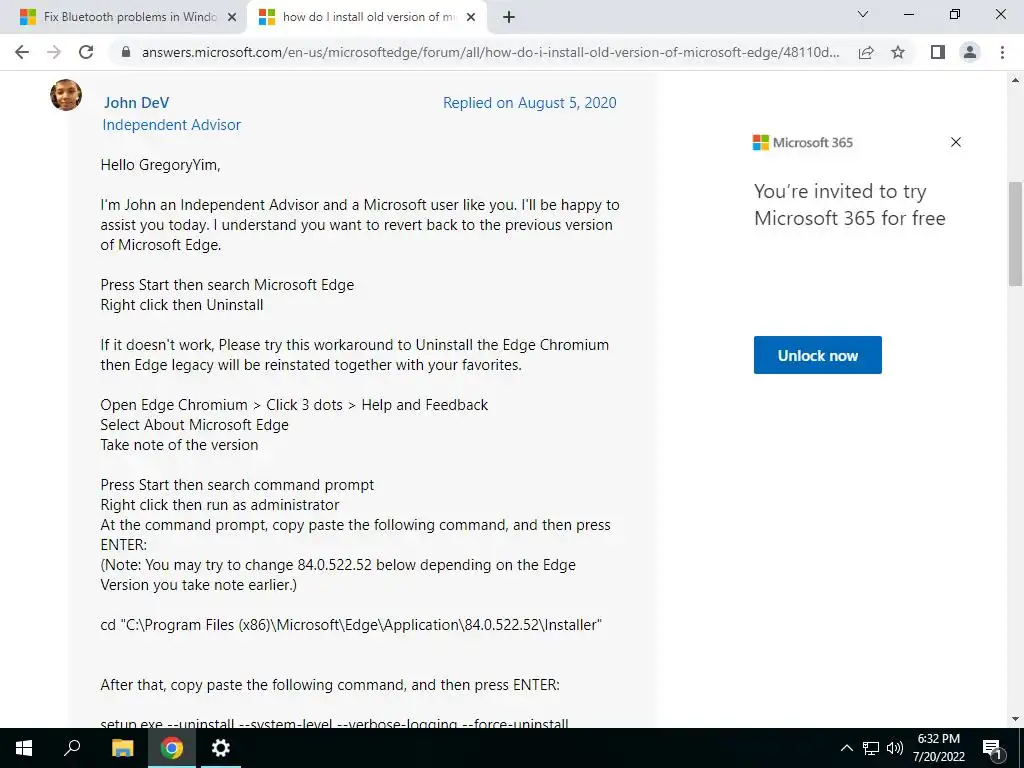Click the Chrome taskbar icon
The image size is (1024, 768).
click(172, 748)
